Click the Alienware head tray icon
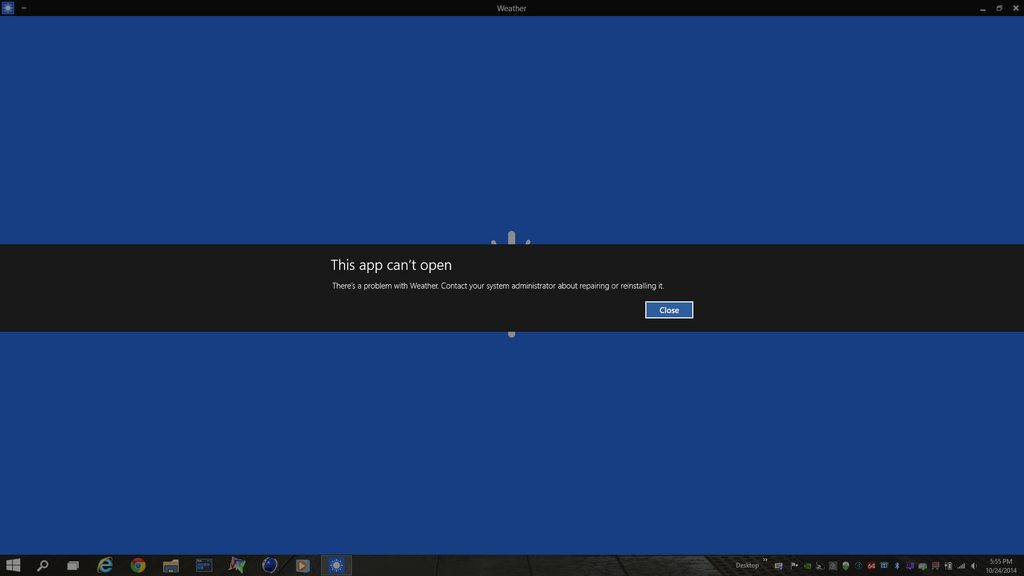Viewport: 1024px width, 576px height. [x=846, y=566]
